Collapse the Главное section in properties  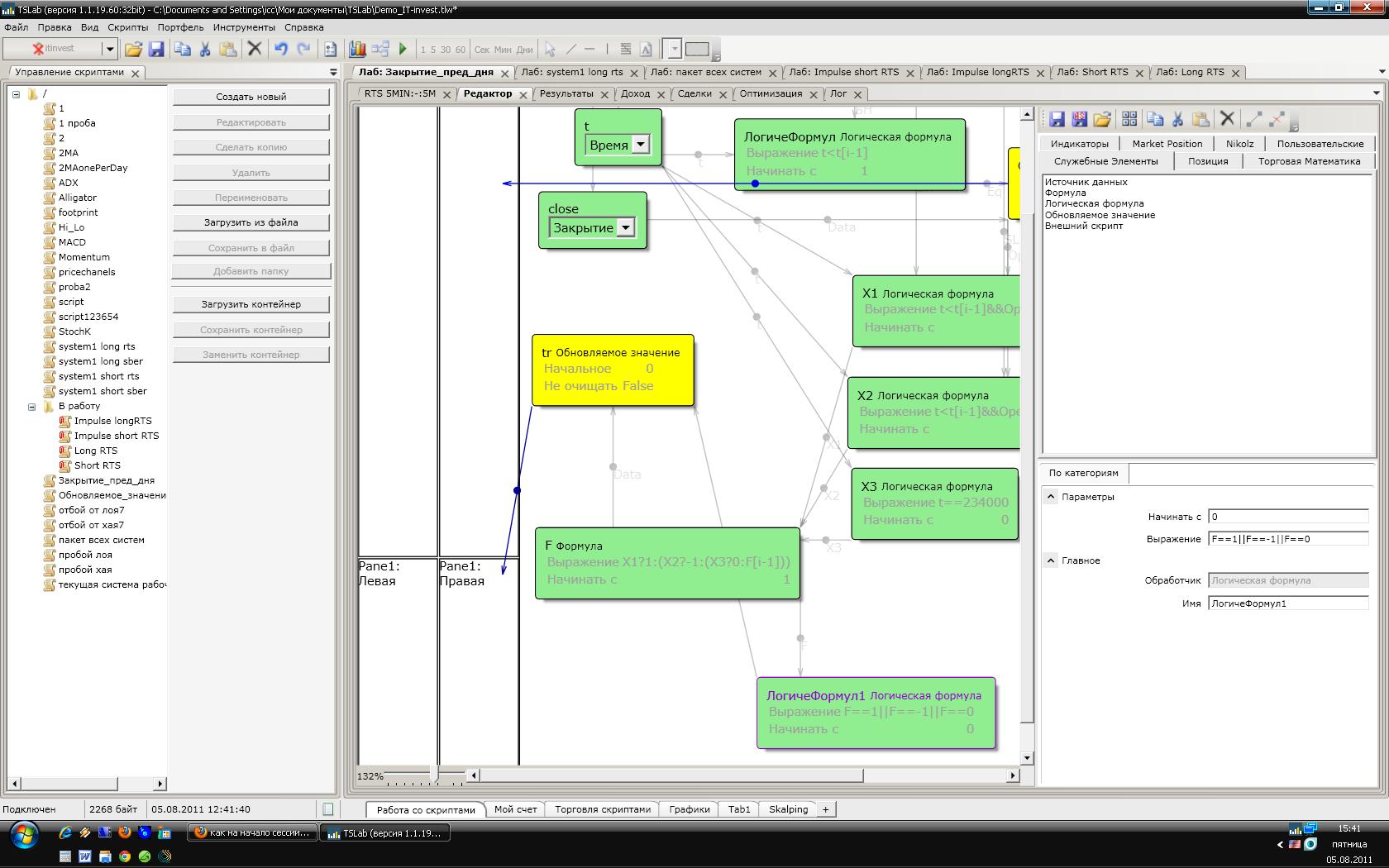pos(1051,560)
